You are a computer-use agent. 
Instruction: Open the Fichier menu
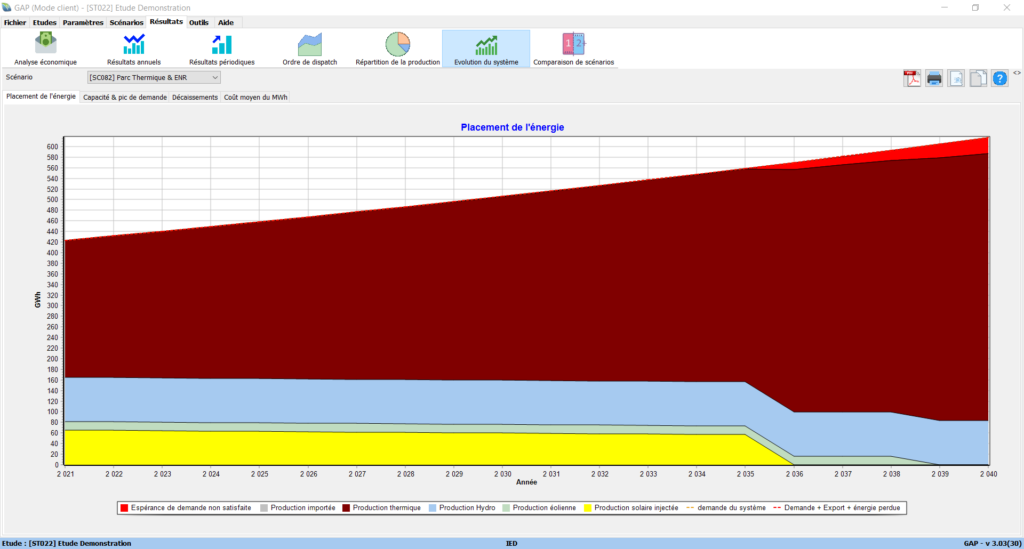(15, 22)
